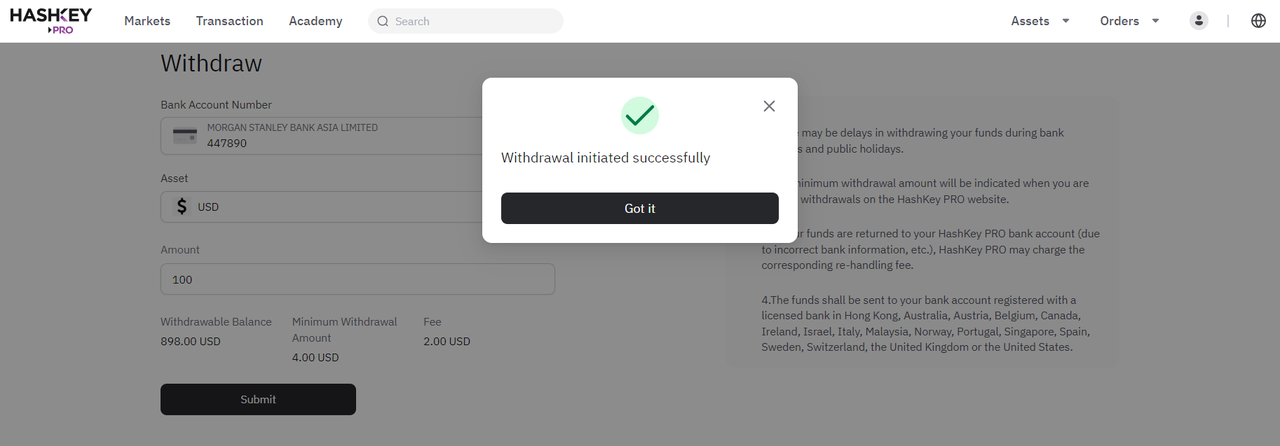Click the Withdrawable Balance 898.00 USD value
This screenshot has height=446, width=1280.
click(191, 341)
